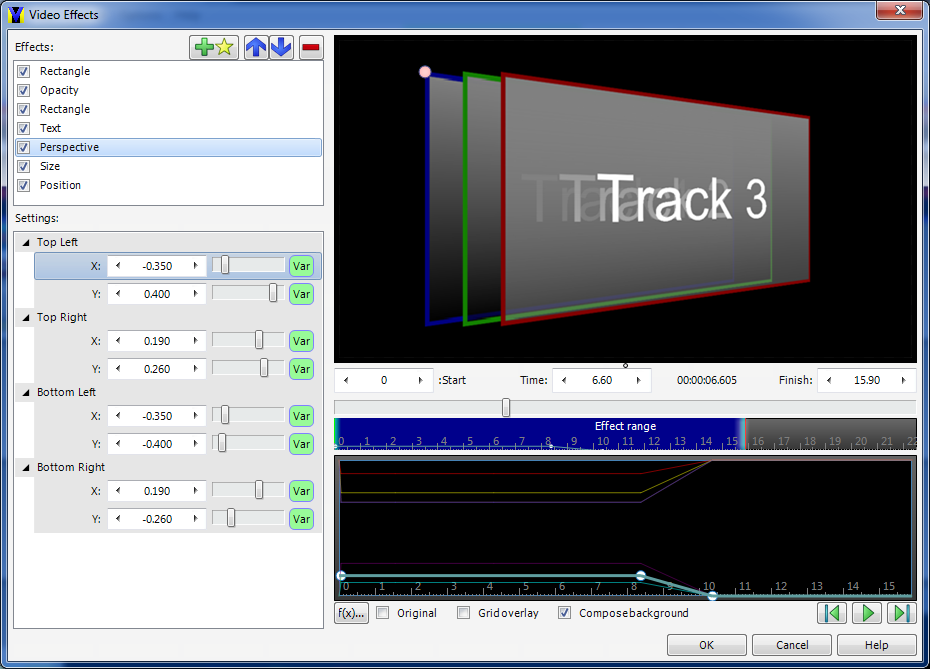The image size is (930, 669).
Task: Click the time position slider handle
Action: tap(506, 407)
